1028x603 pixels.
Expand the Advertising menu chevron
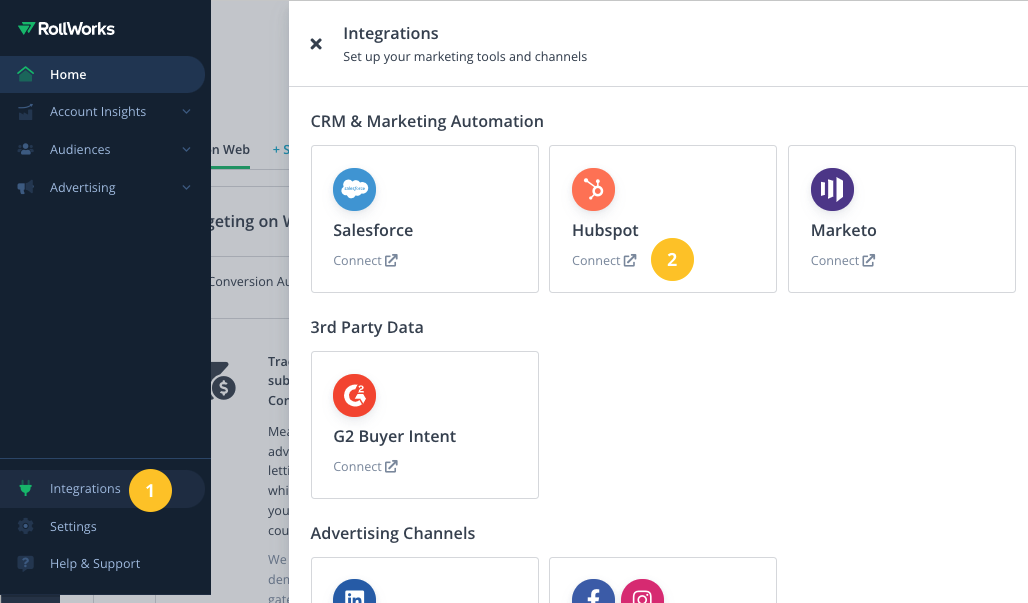[187, 187]
